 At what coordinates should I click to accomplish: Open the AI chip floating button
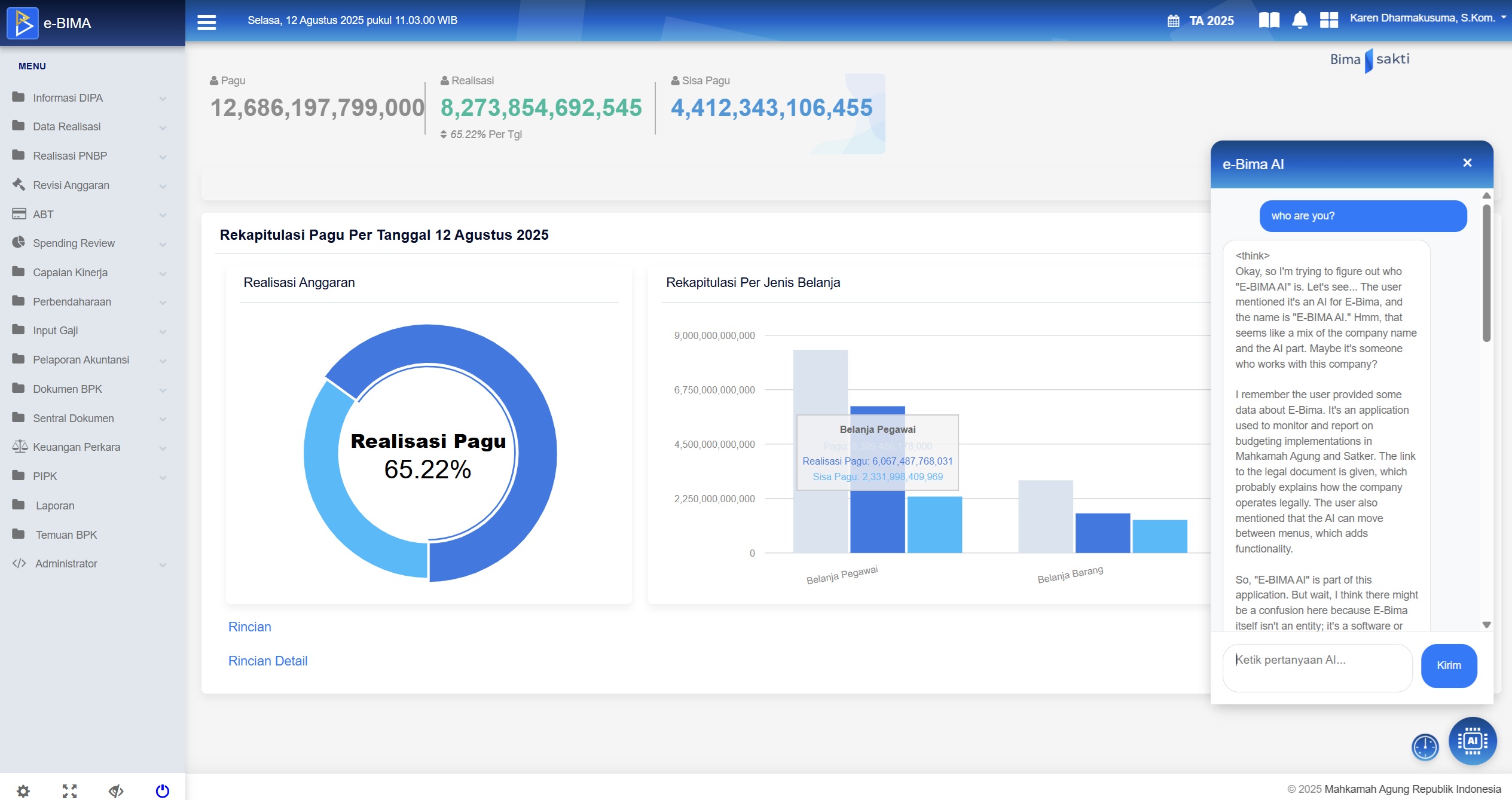point(1472,741)
